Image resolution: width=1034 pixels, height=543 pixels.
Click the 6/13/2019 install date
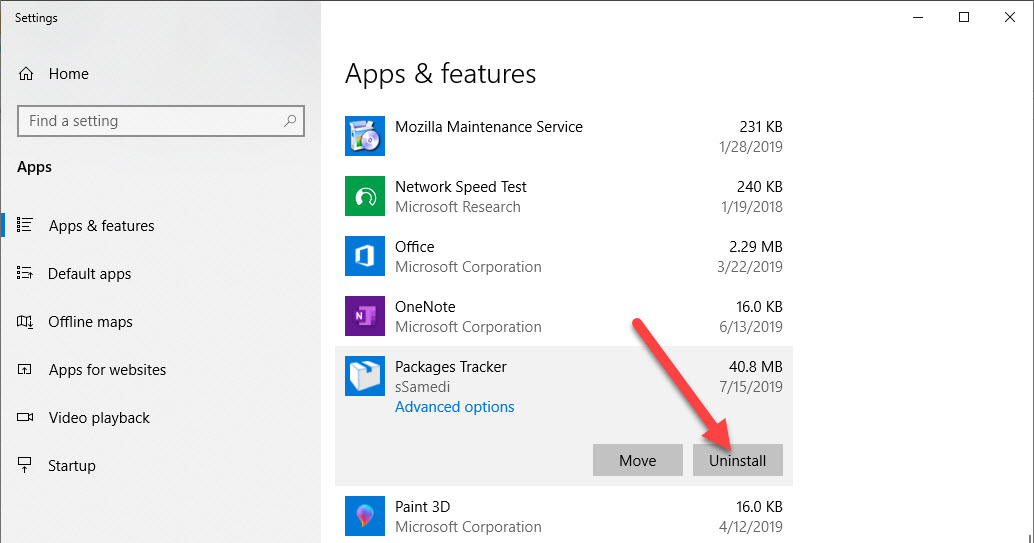click(x=751, y=327)
